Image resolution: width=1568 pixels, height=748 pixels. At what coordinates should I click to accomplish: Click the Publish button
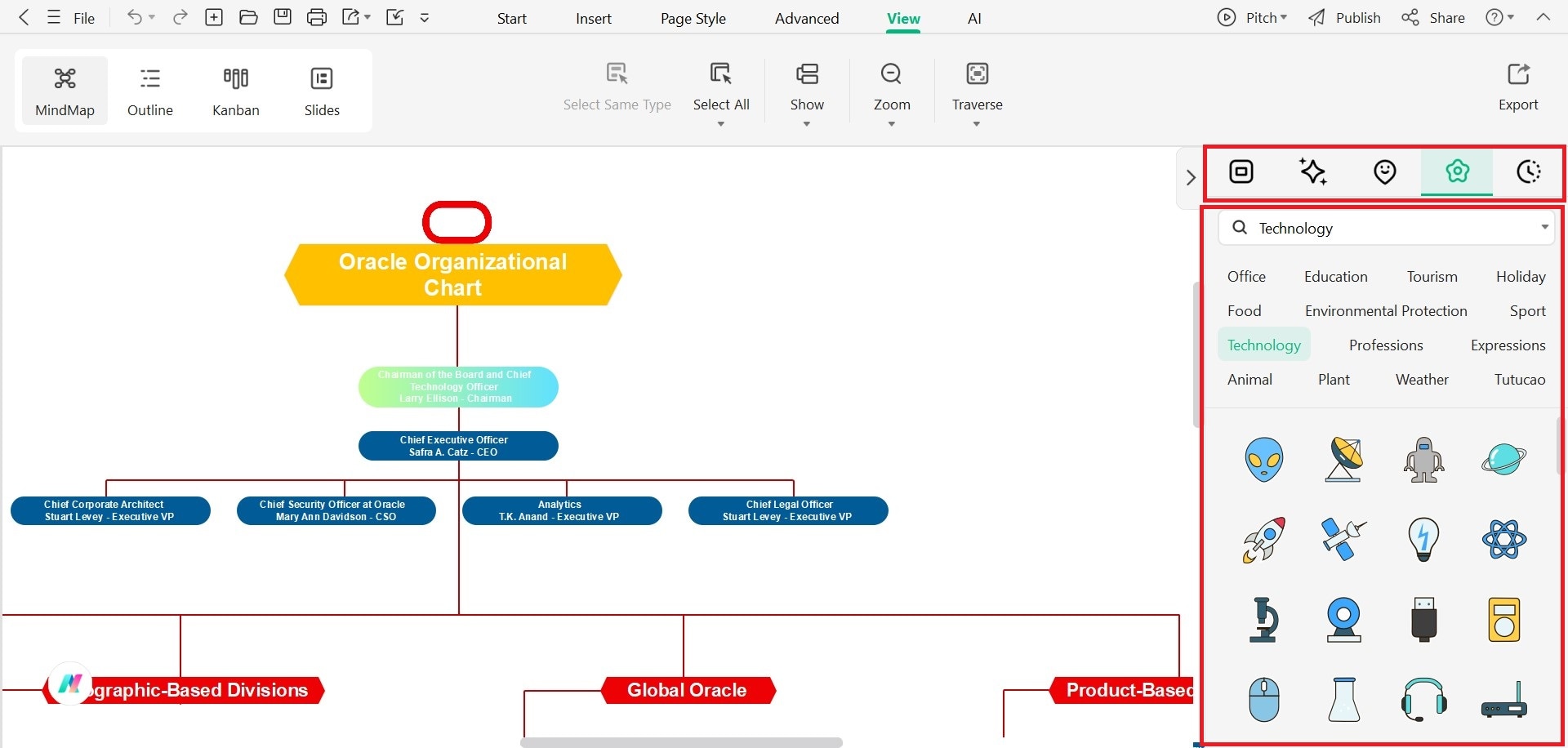[1344, 17]
